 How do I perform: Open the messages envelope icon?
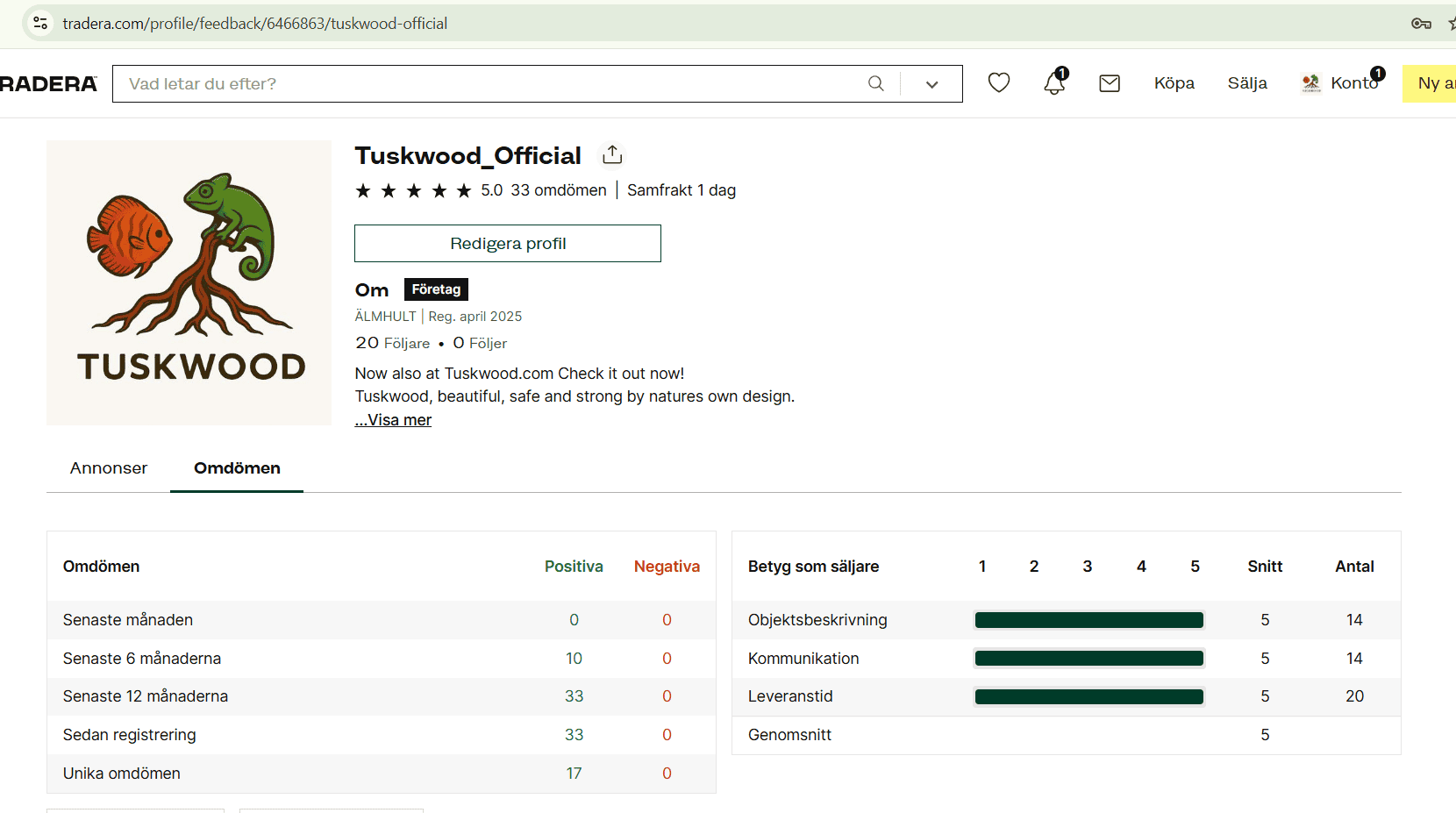(x=1110, y=83)
